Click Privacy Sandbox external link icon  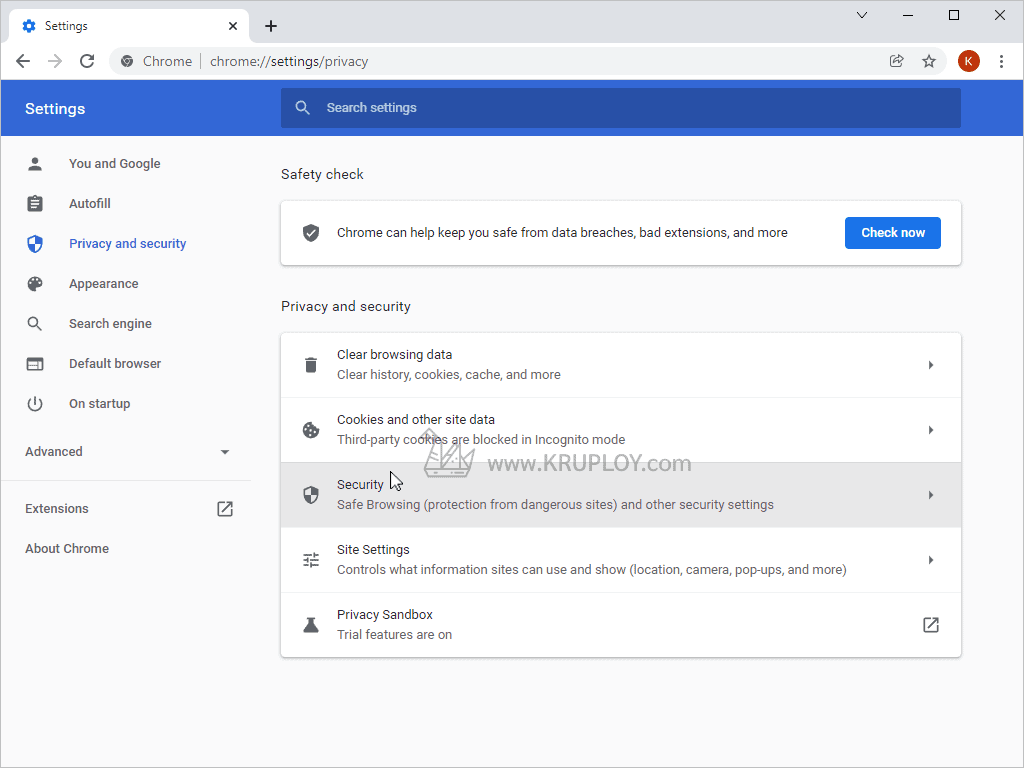(x=931, y=625)
